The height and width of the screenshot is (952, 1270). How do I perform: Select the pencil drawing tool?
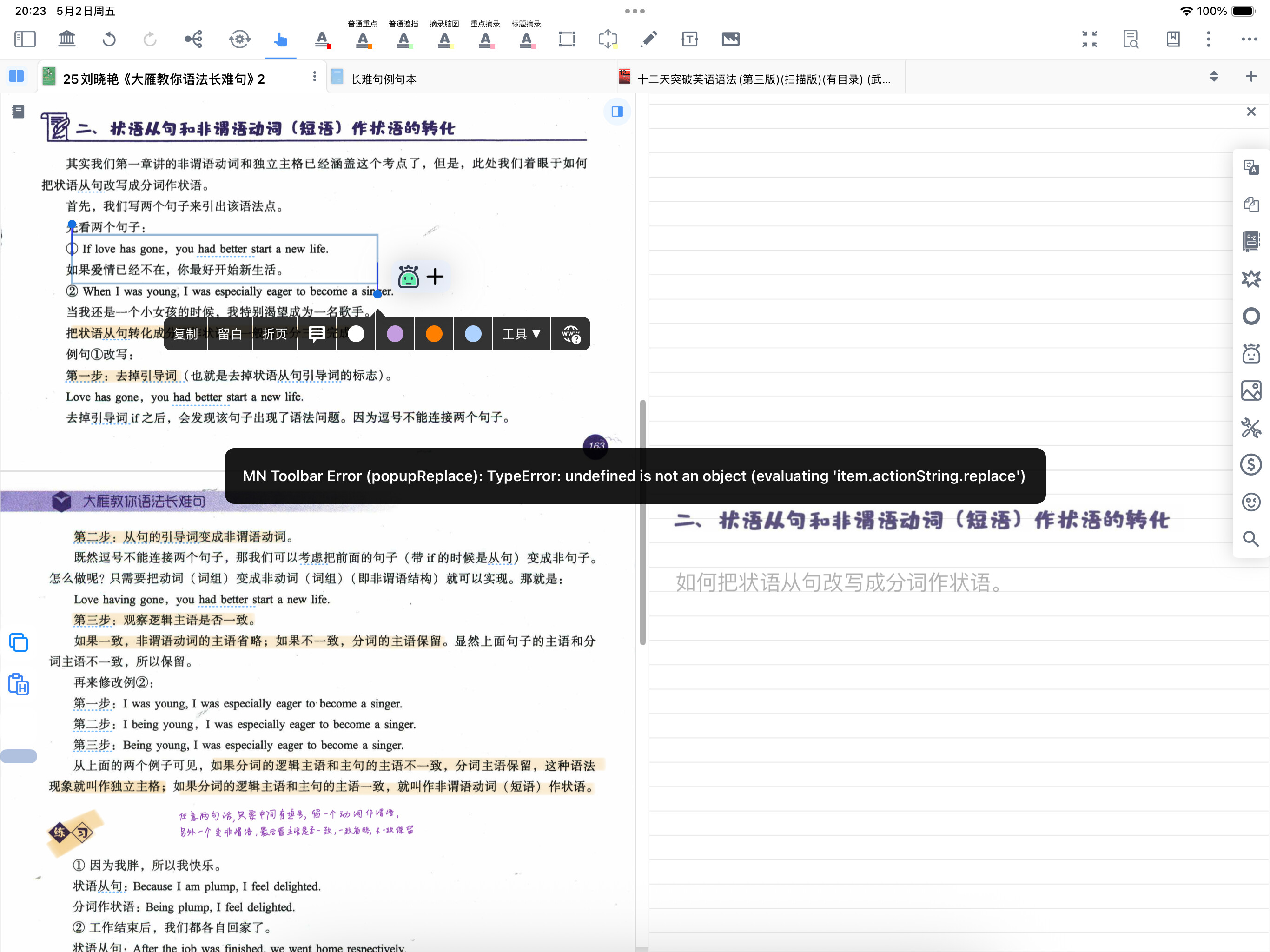point(649,39)
